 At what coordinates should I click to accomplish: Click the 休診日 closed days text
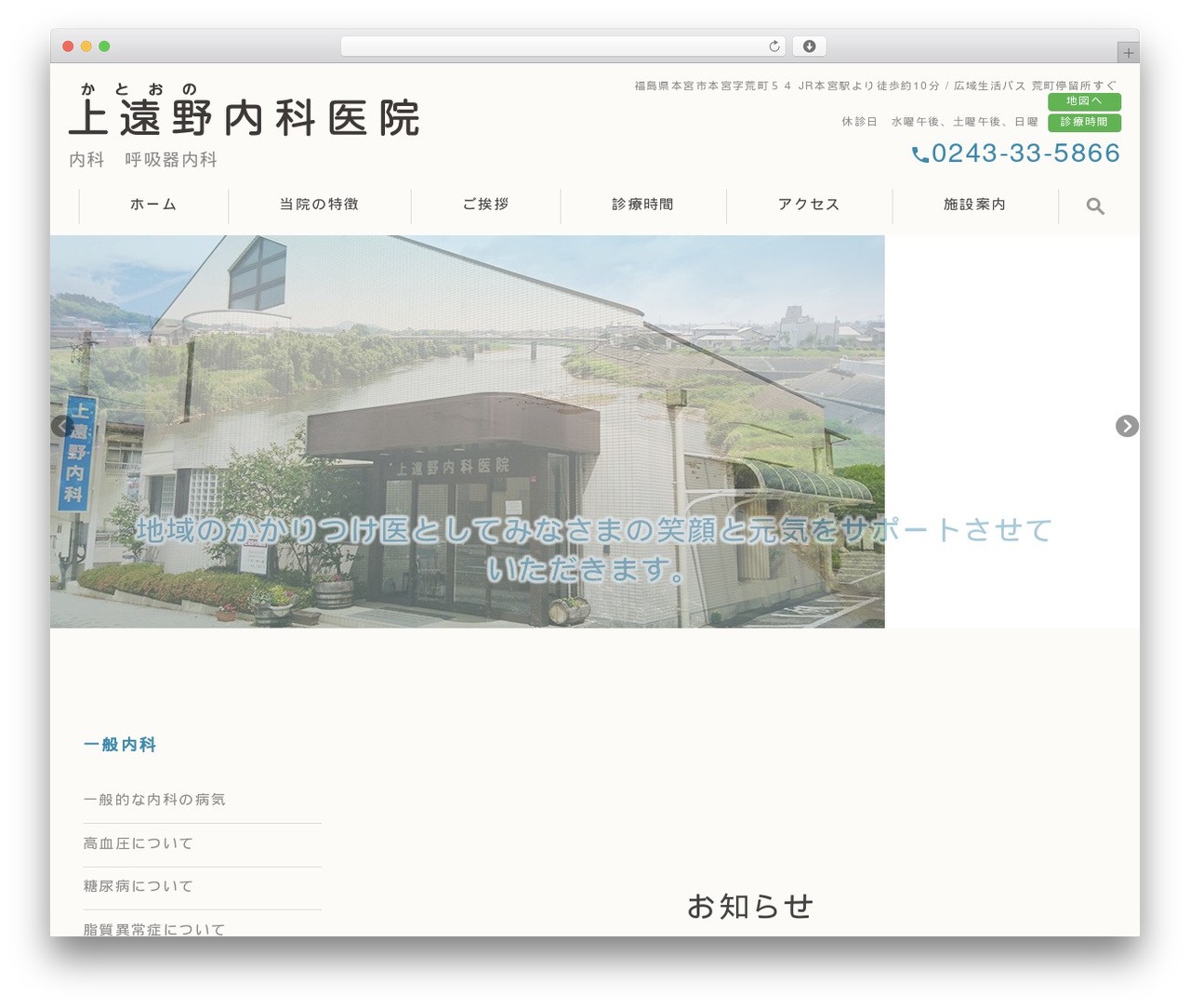point(940,122)
